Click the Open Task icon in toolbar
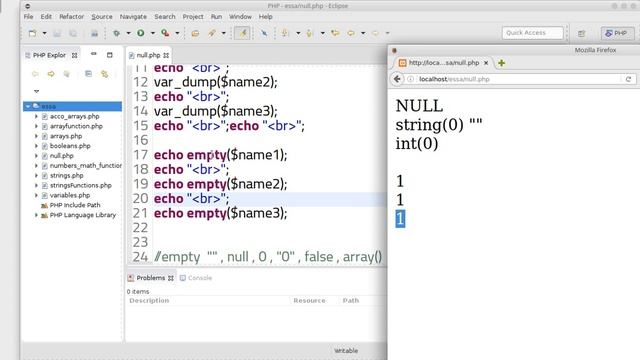Viewport: 640px width, 360px height. [x=195, y=33]
